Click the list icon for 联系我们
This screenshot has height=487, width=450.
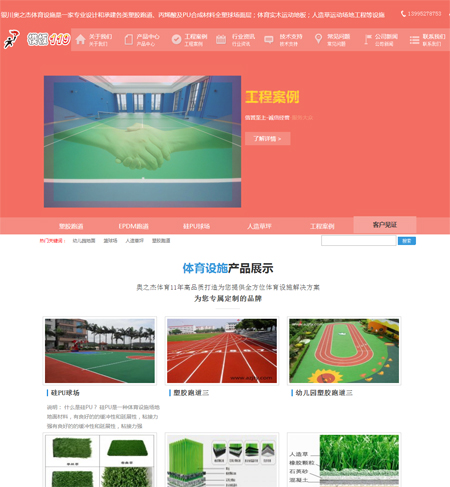(414, 40)
